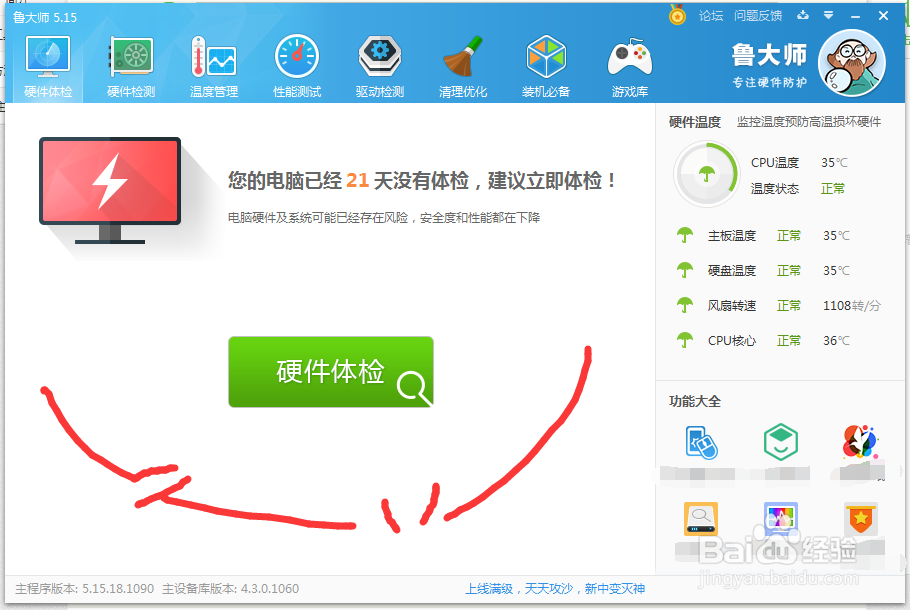Open the orange star badge tool icon
This screenshot has width=910, height=610.
point(860,518)
